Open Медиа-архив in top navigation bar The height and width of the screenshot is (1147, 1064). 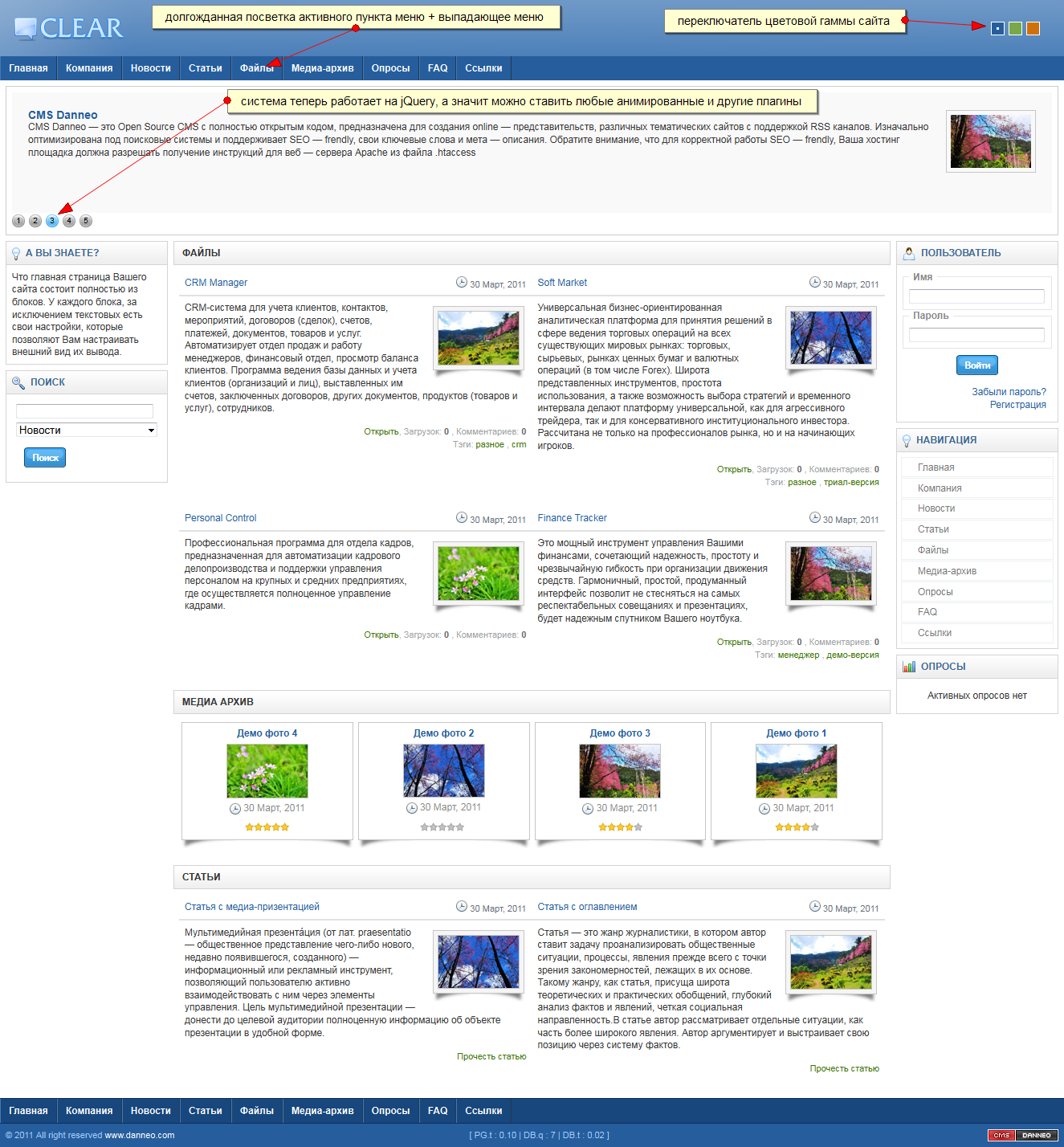tap(323, 68)
